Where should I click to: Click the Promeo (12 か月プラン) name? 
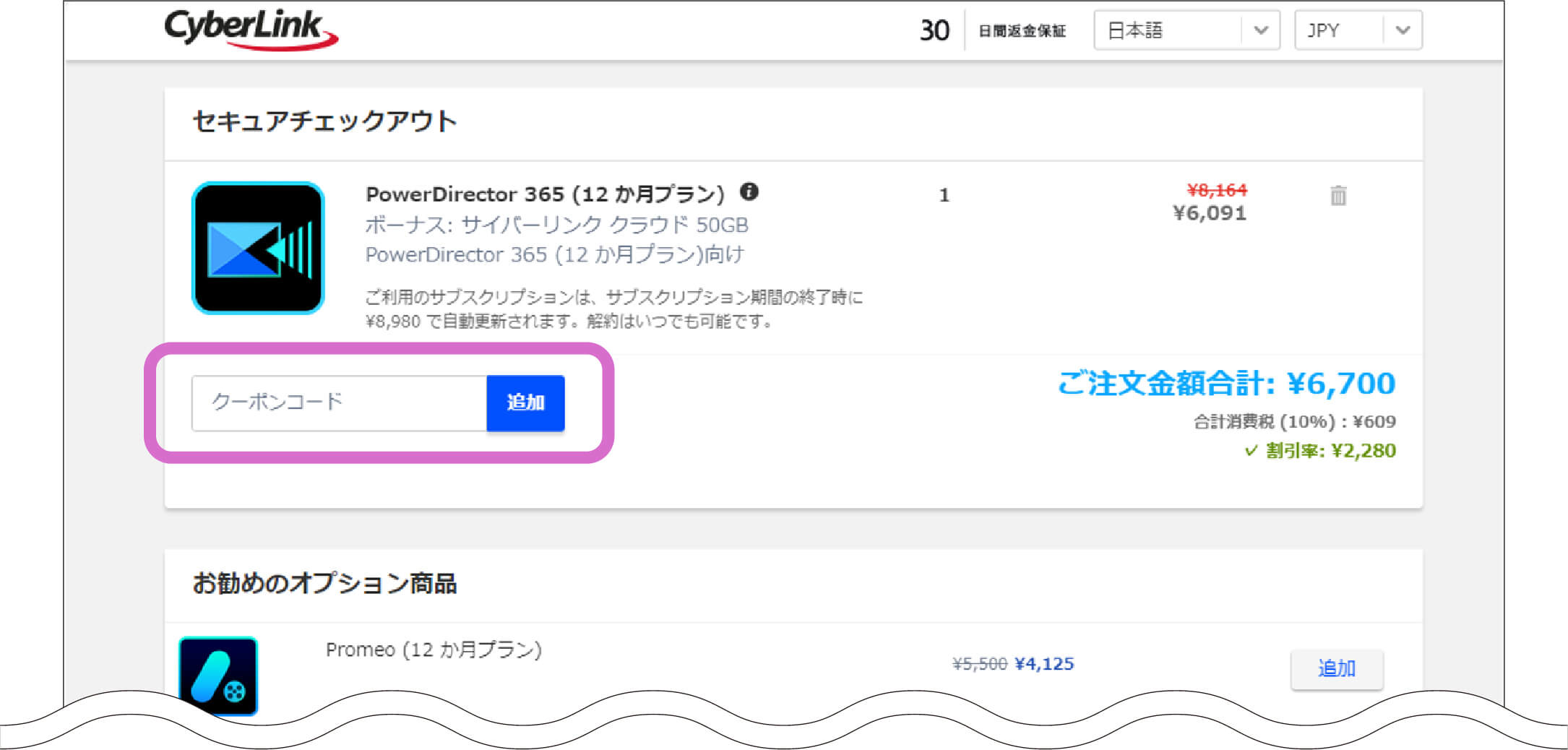click(434, 650)
